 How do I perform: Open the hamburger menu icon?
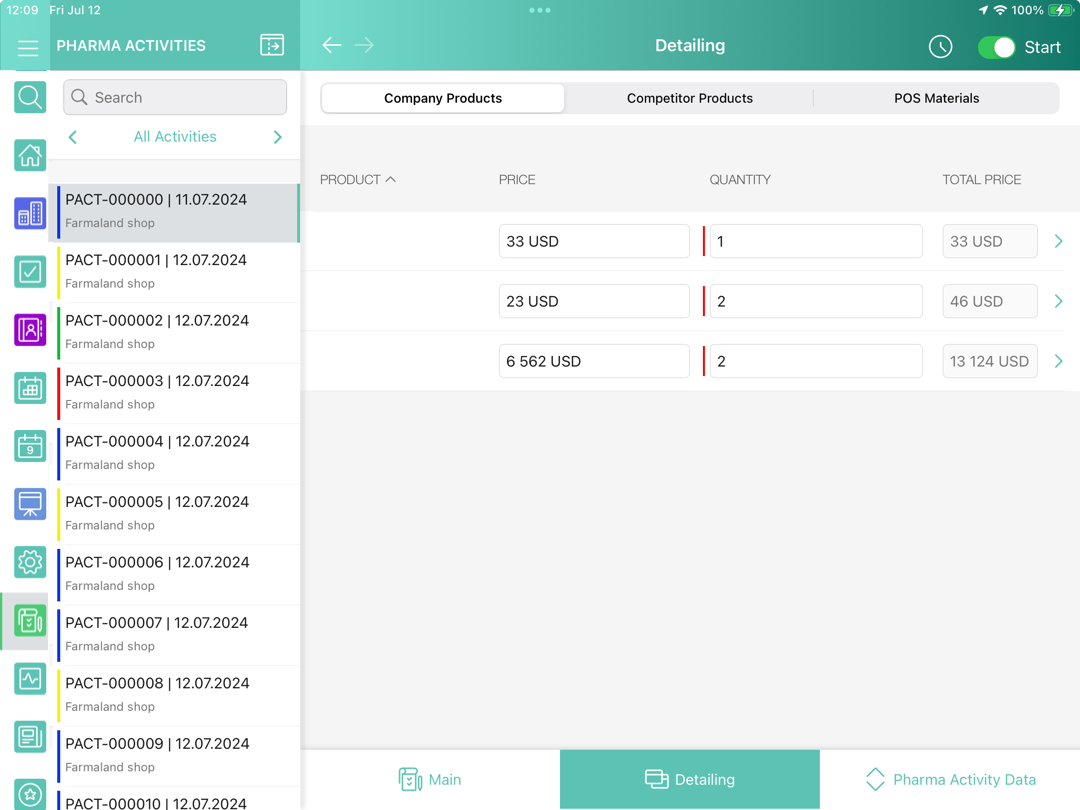coord(28,47)
